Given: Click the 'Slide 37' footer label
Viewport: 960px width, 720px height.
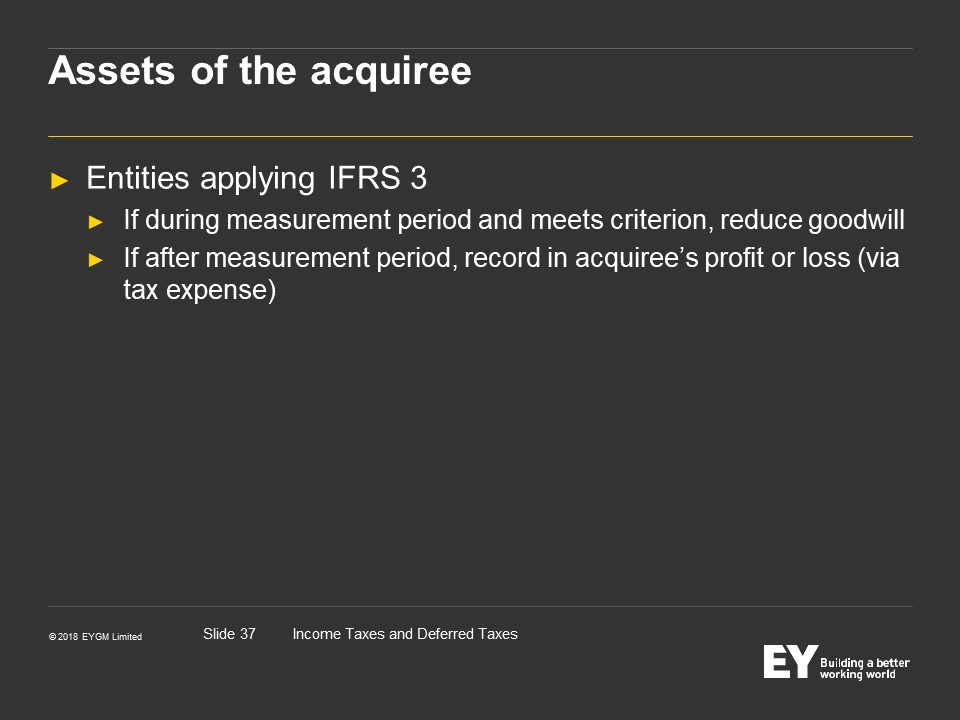Looking at the screenshot, I should click(229, 634).
